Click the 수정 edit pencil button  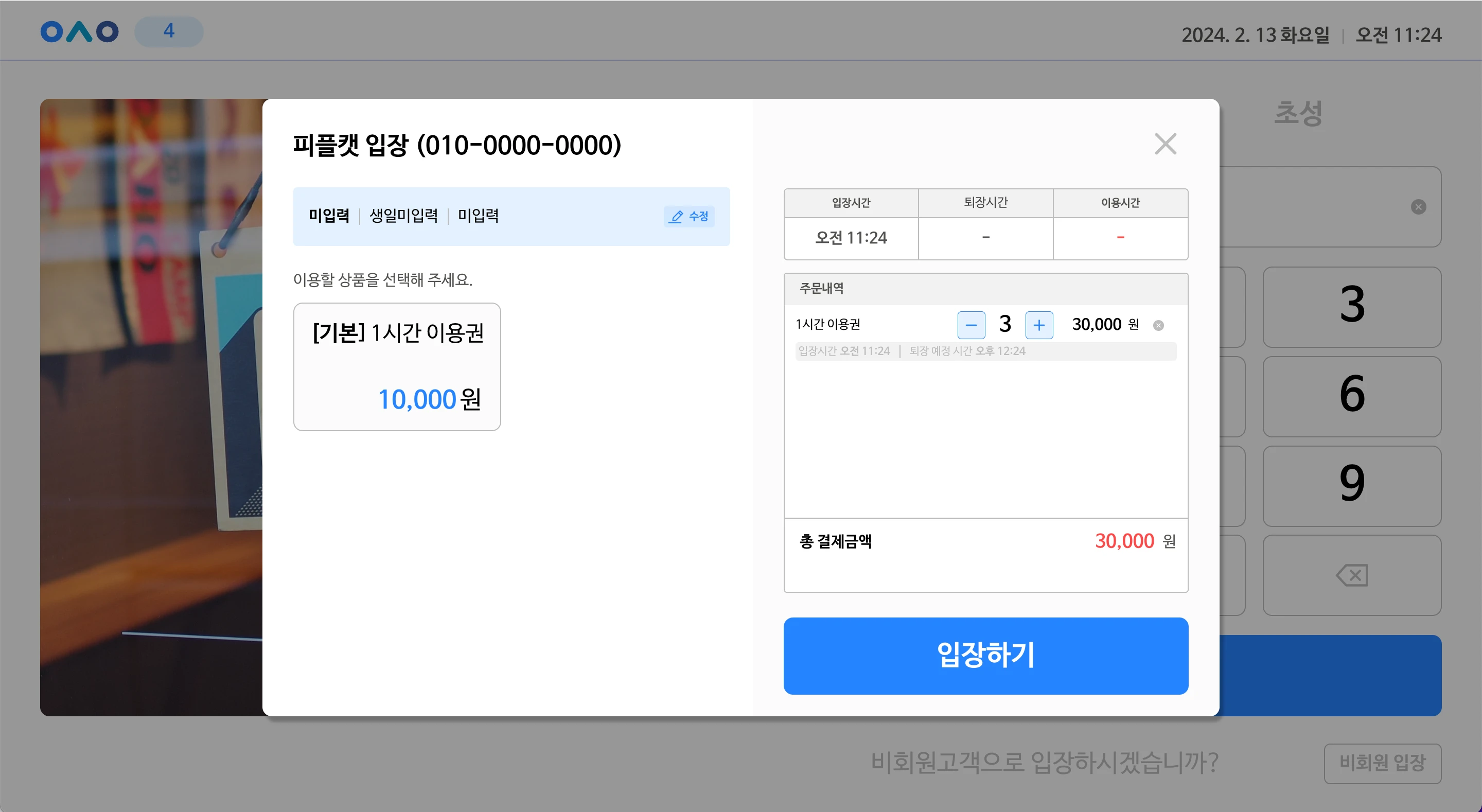689,217
